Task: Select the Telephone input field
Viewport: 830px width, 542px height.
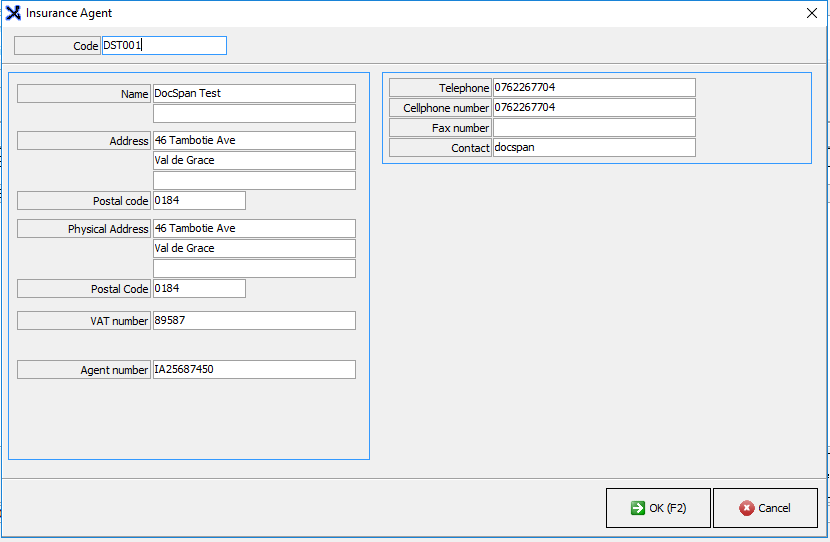Action: [x=593, y=88]
